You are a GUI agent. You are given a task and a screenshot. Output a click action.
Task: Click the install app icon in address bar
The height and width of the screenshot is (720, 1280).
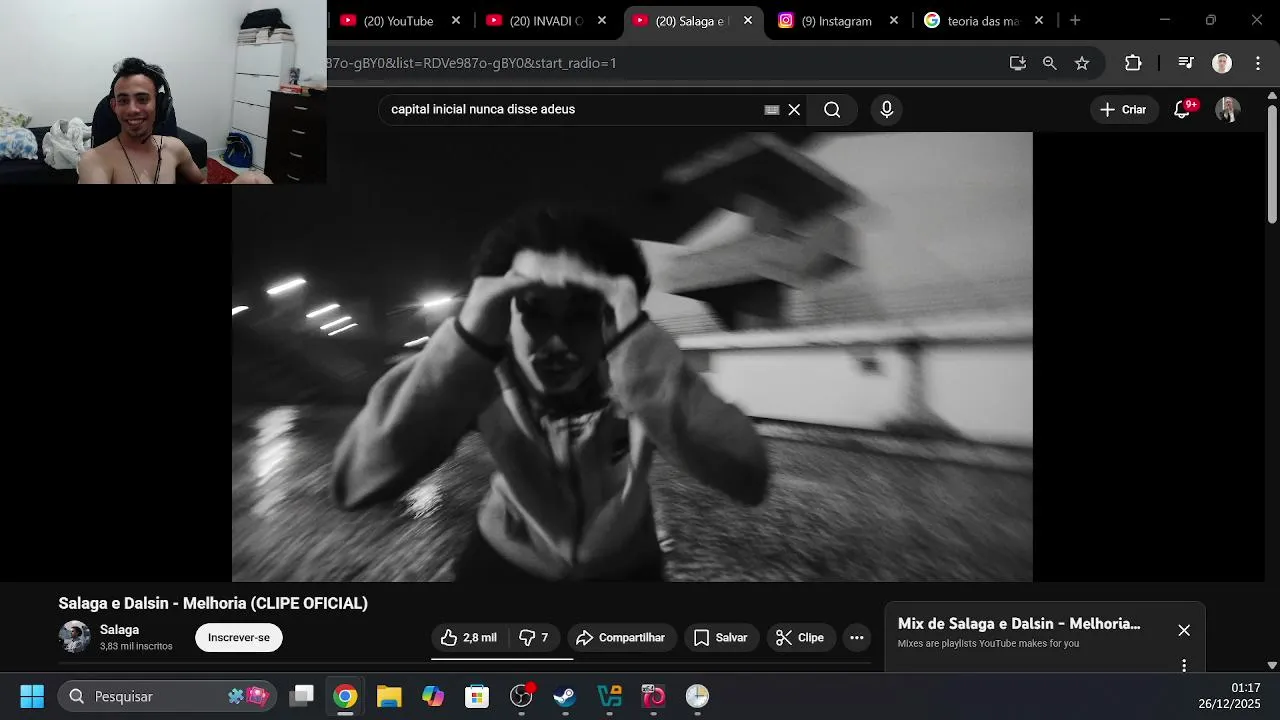coord(1018,63)
